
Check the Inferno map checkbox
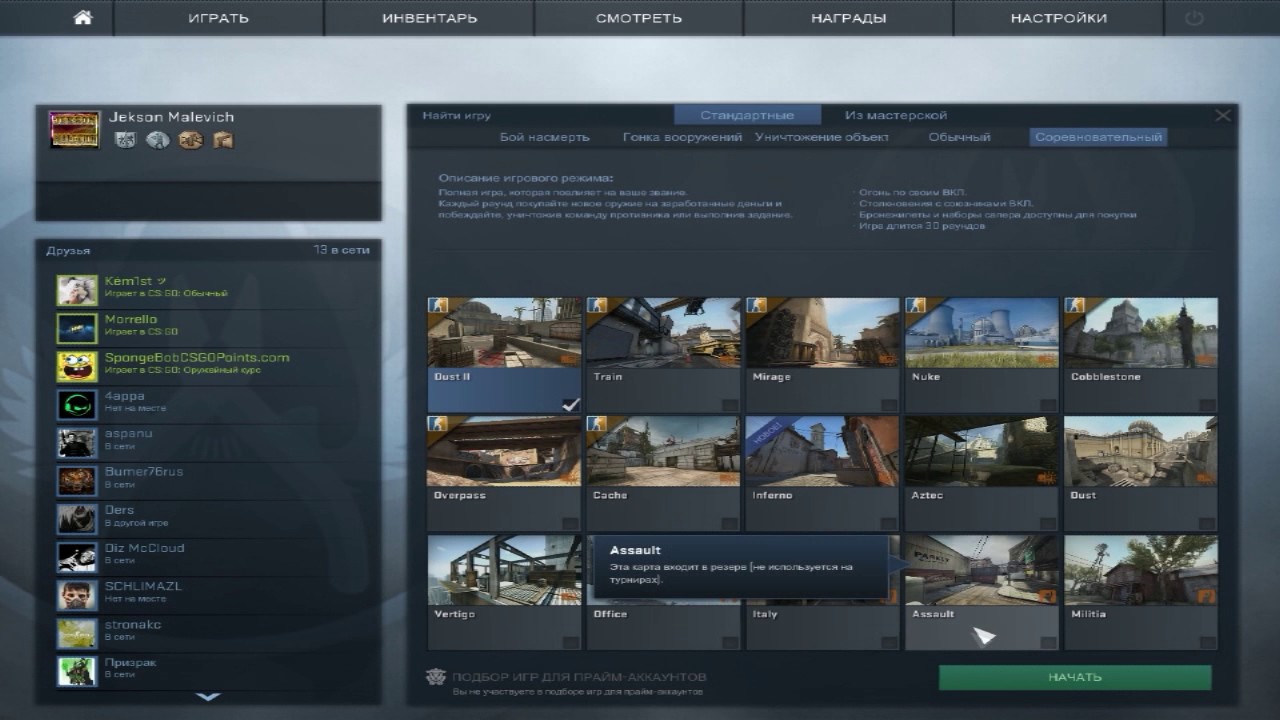click(x=889, y=523)
